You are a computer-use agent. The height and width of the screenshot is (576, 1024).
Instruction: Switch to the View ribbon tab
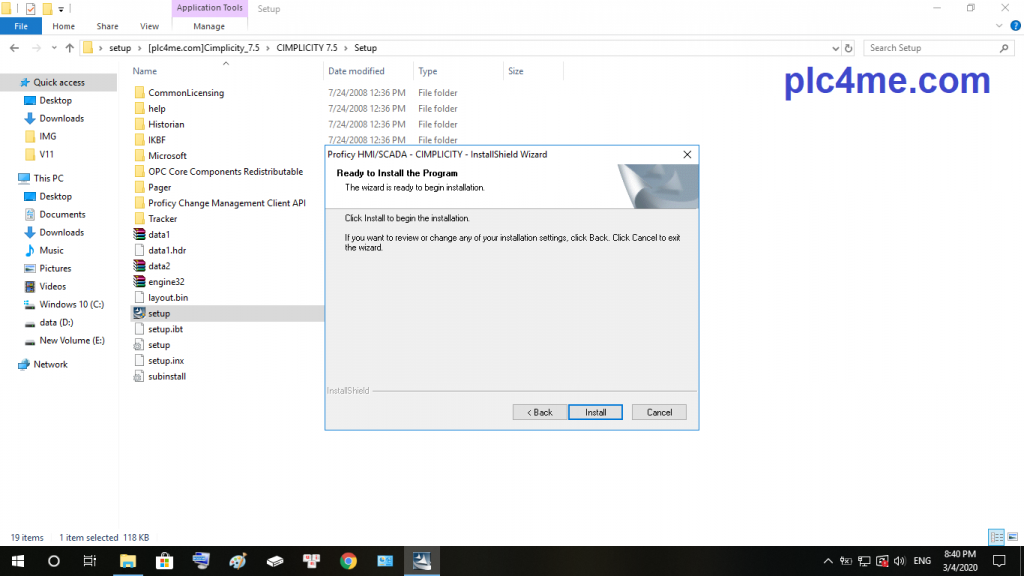pyautogui.click(x=149, y=26)
